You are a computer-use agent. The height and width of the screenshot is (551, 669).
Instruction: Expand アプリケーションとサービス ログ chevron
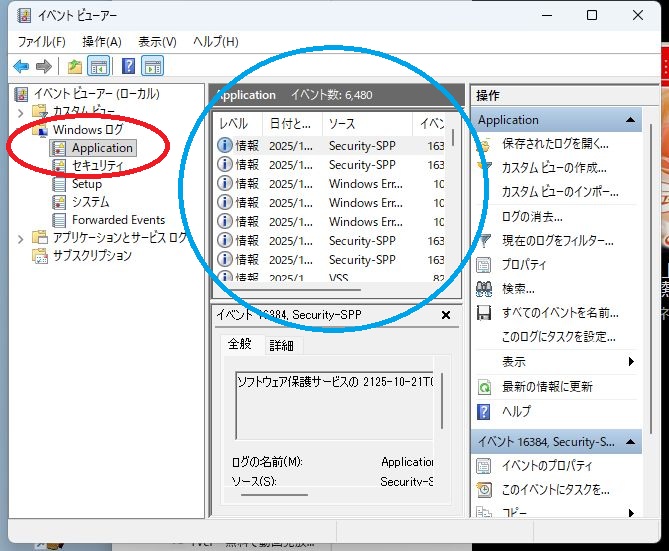click(x=20, y=239)
